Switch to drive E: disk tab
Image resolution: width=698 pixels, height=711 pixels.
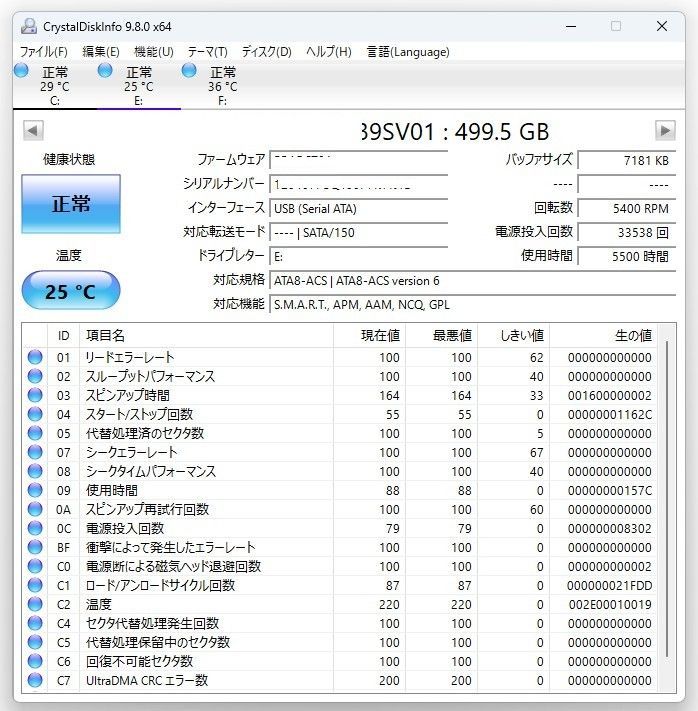(x=138, y=86)
